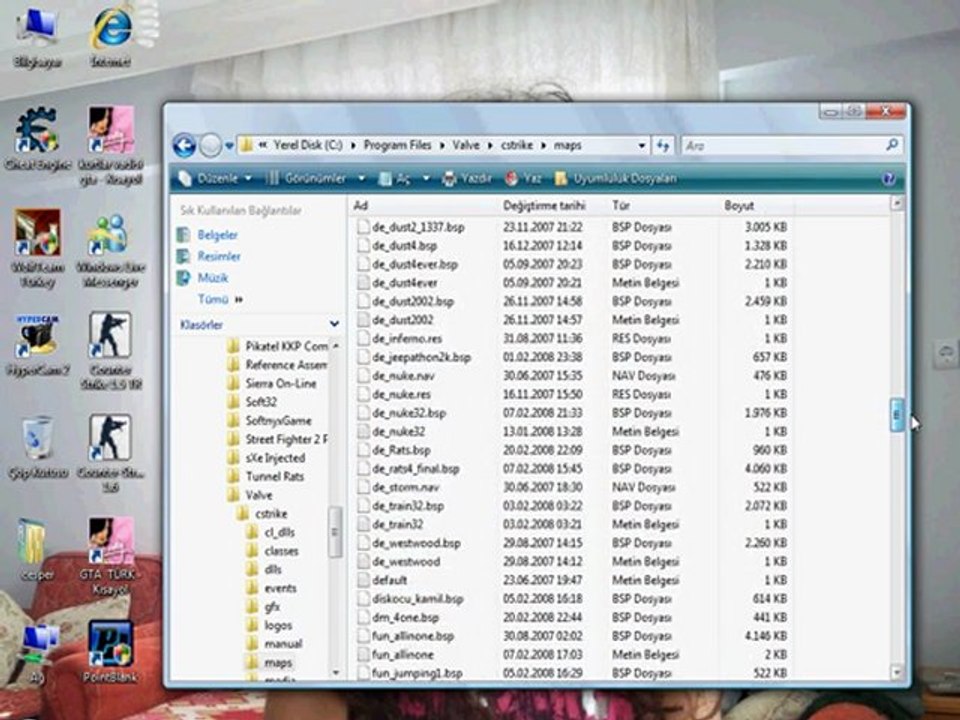Open the network Ağ desktop icon
Image resolution: width=960 pixels, height=720 pixels.
tap(38, 654)
